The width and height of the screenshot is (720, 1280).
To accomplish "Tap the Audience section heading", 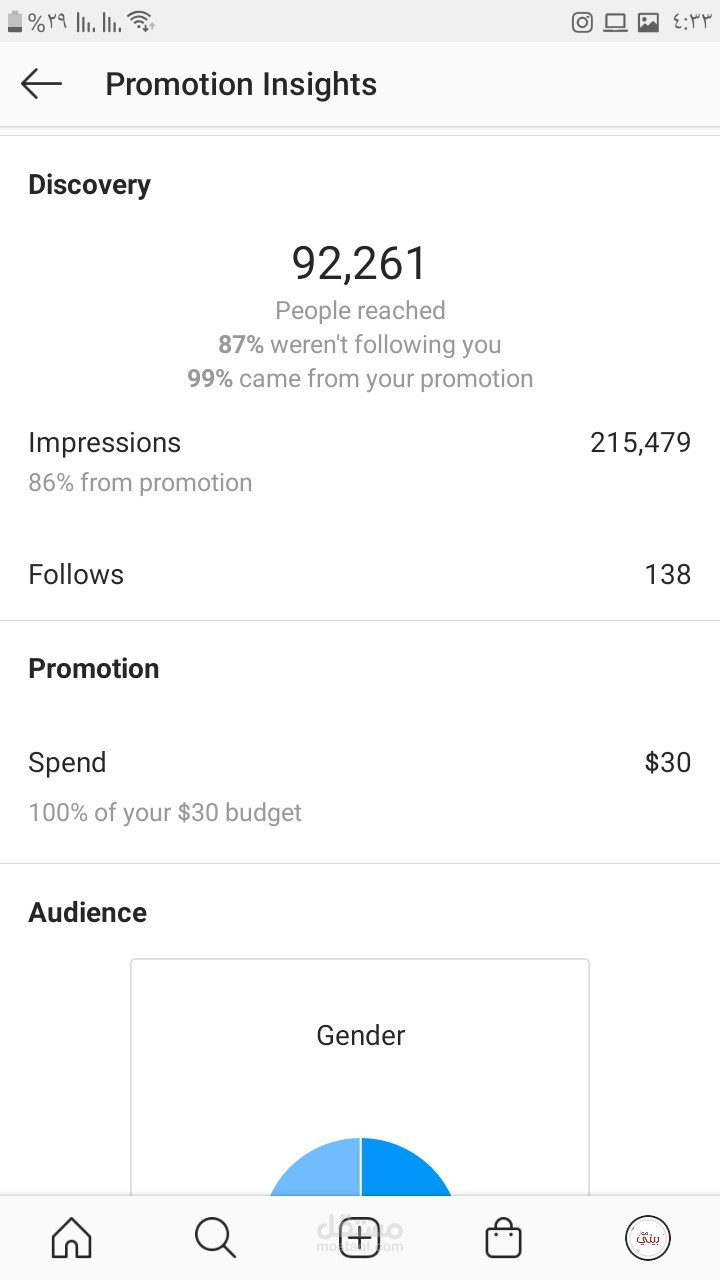I will 88,912.
